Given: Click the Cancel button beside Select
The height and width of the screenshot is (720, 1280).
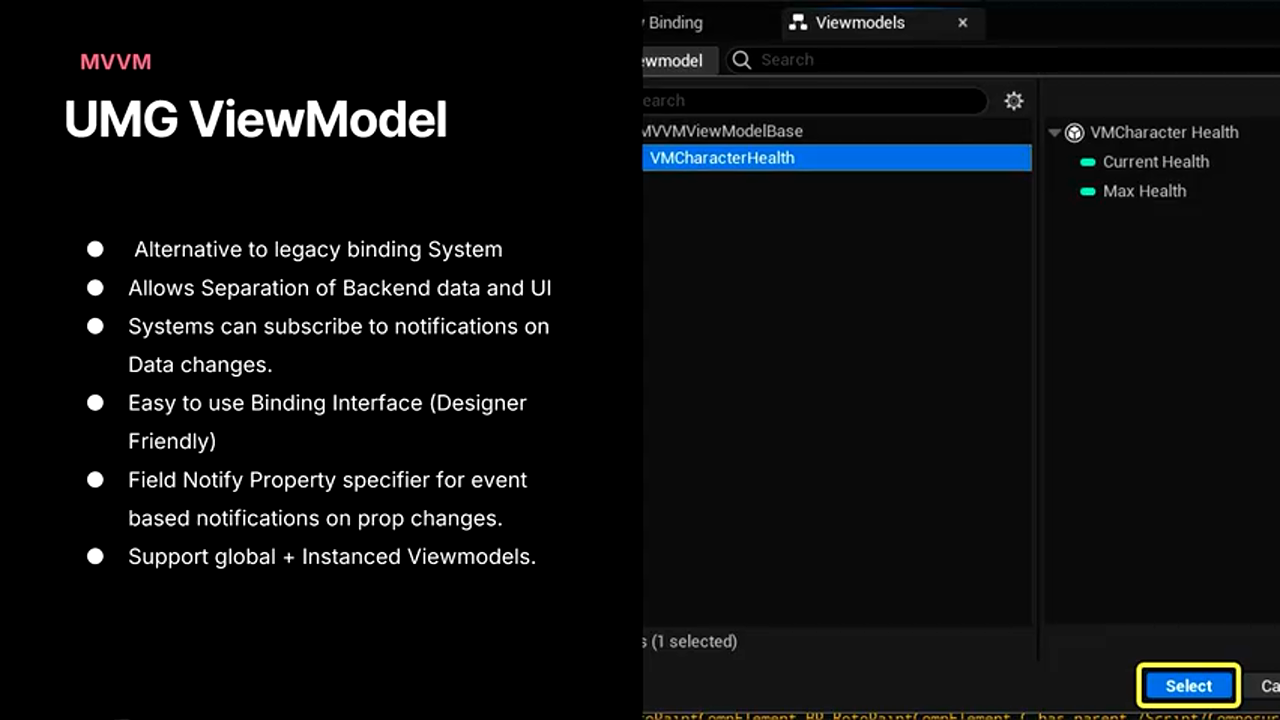Looking at the screenshot, I should 1268,686.
